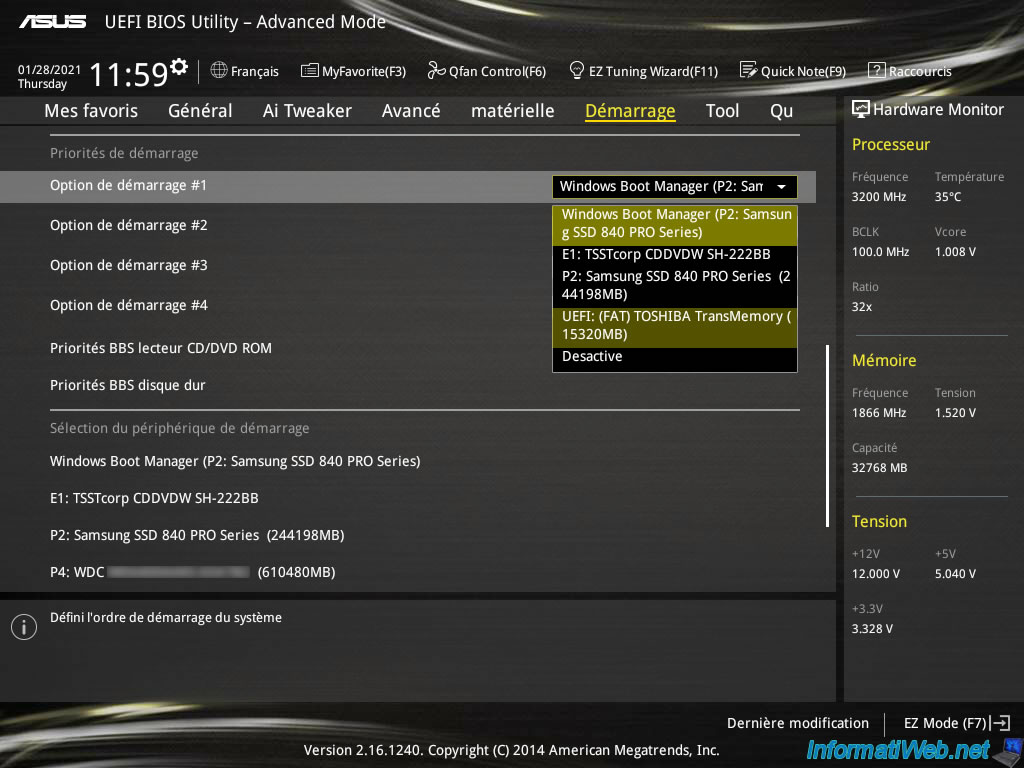Choose Windows Boot Manager in the dropdown list

pyautogui.click(x=675, y=223)
